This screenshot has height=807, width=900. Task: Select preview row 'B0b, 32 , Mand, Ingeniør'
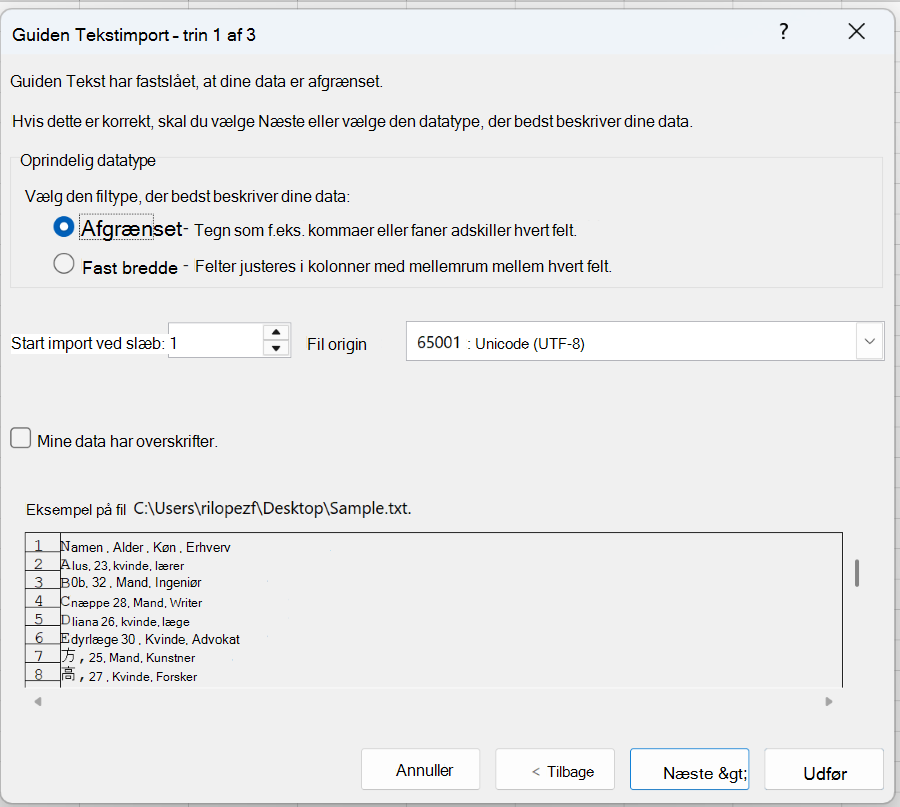pyautogui.click(x=131, y=583)
